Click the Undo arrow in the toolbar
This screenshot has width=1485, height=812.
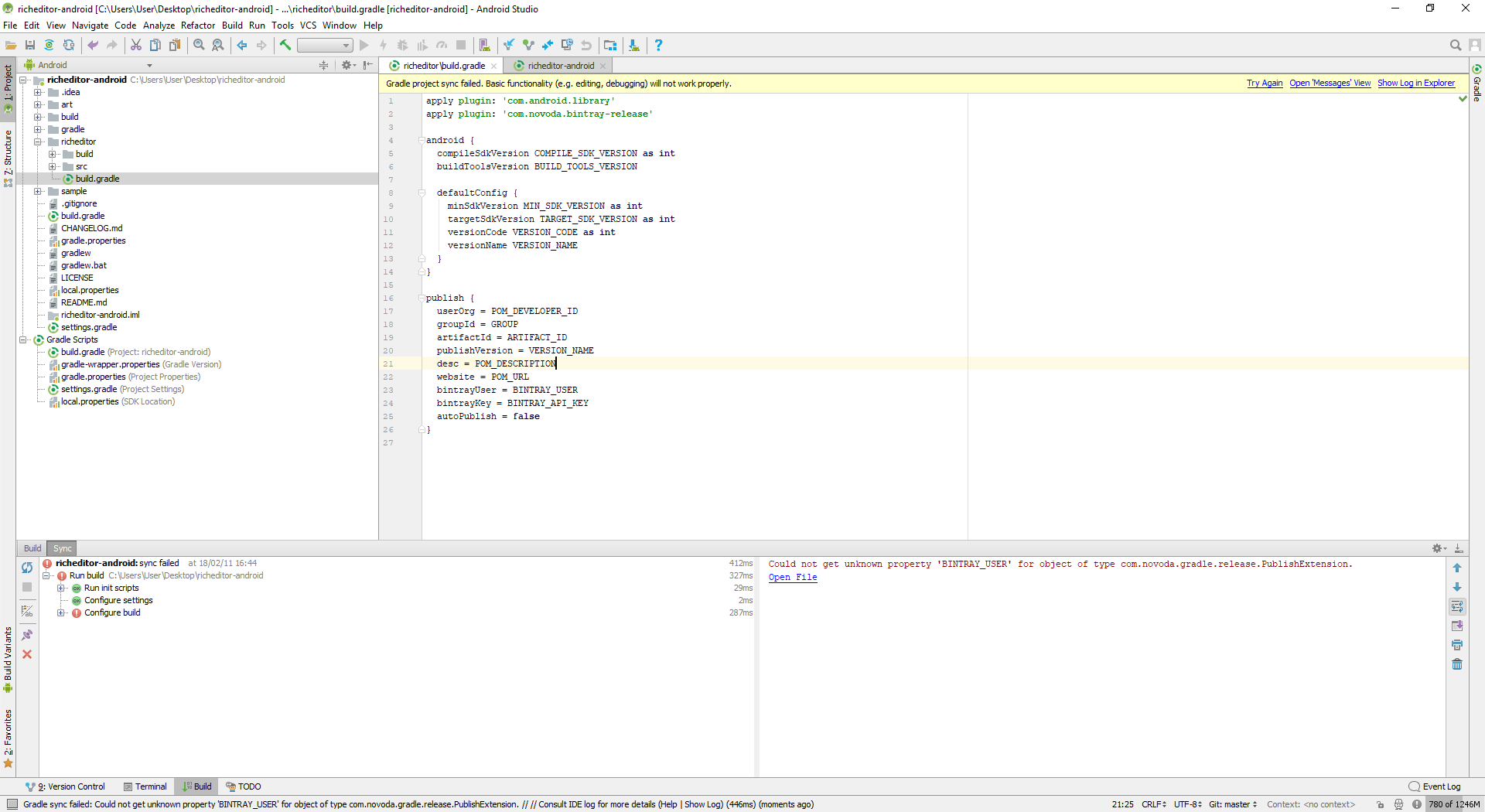coord(93,45)
